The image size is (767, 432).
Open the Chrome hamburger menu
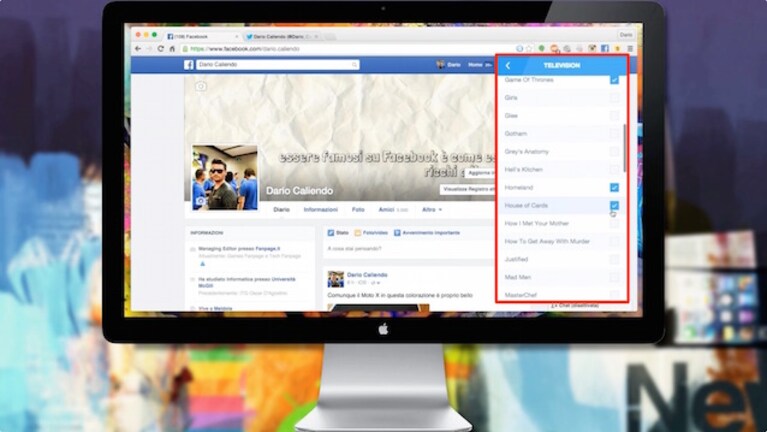(x=631, y=48)
